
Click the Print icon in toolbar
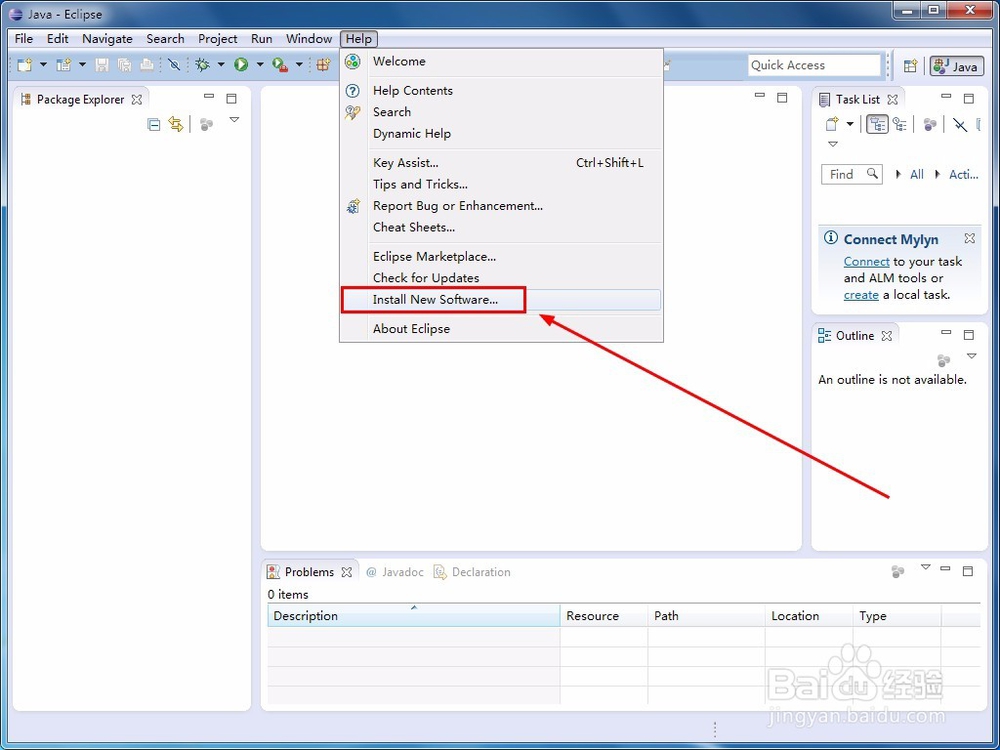pos(147,64)
